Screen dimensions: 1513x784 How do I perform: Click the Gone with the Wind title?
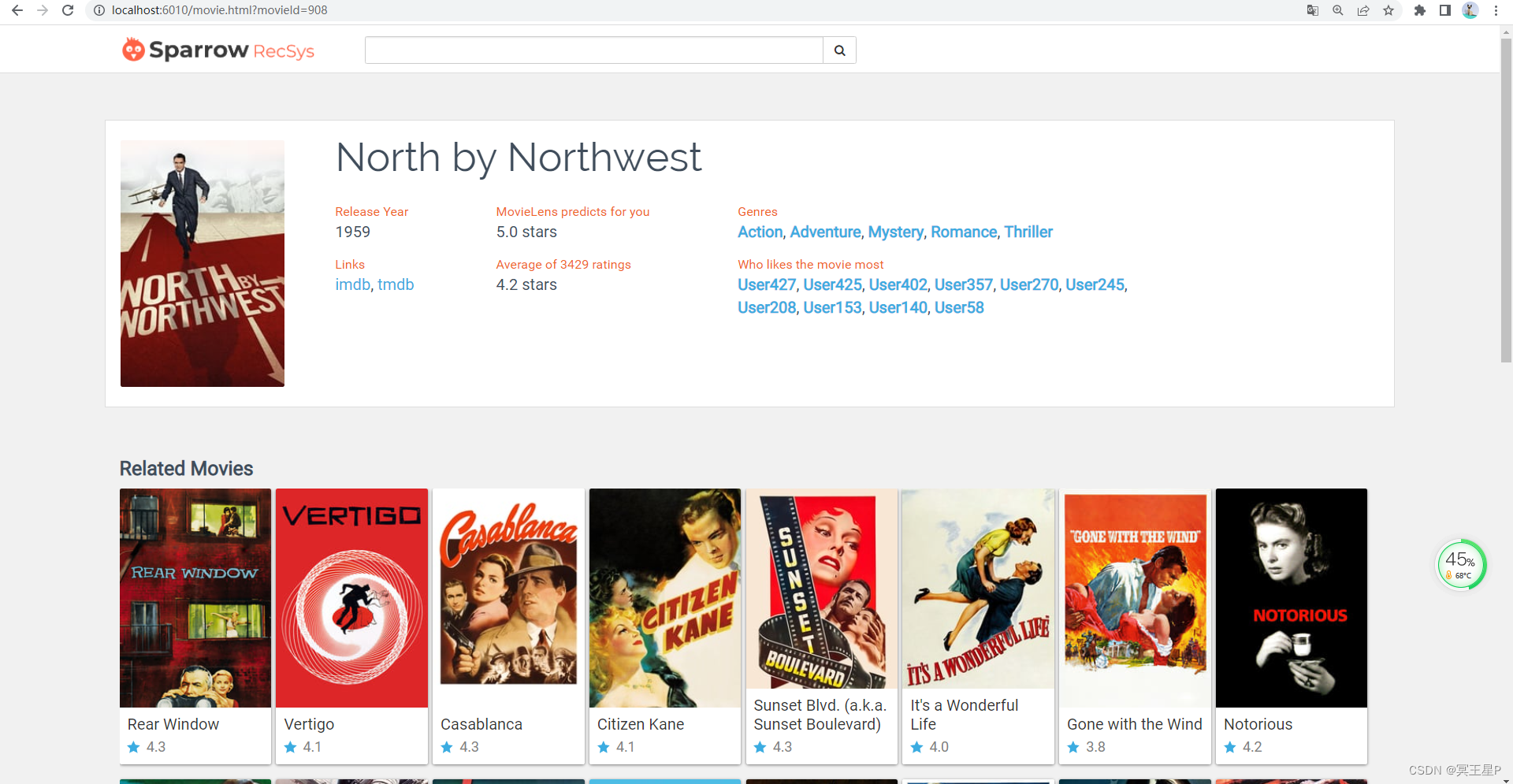1135,724
